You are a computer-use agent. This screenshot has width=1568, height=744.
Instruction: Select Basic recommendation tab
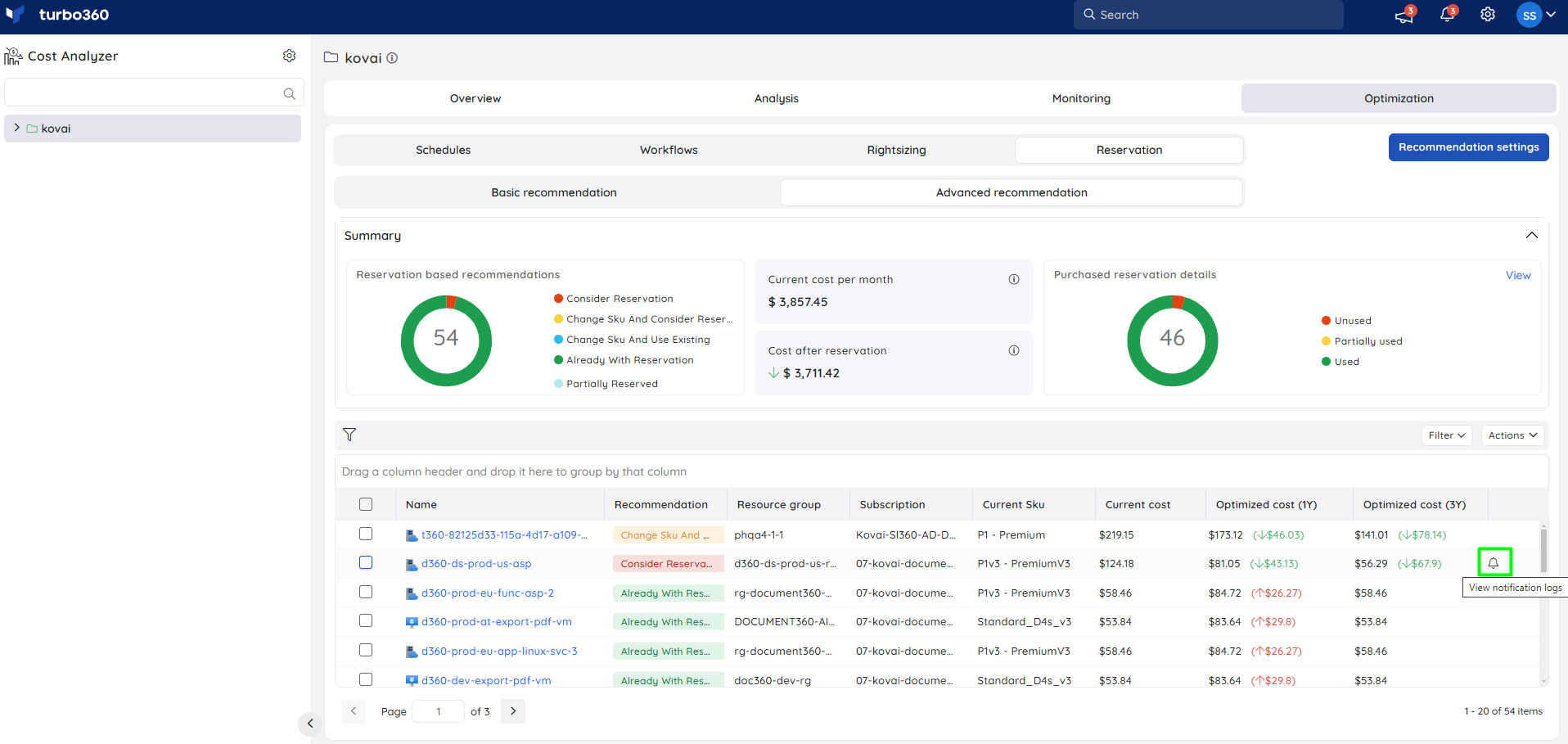pyautogui.click(x=554, y=192)
